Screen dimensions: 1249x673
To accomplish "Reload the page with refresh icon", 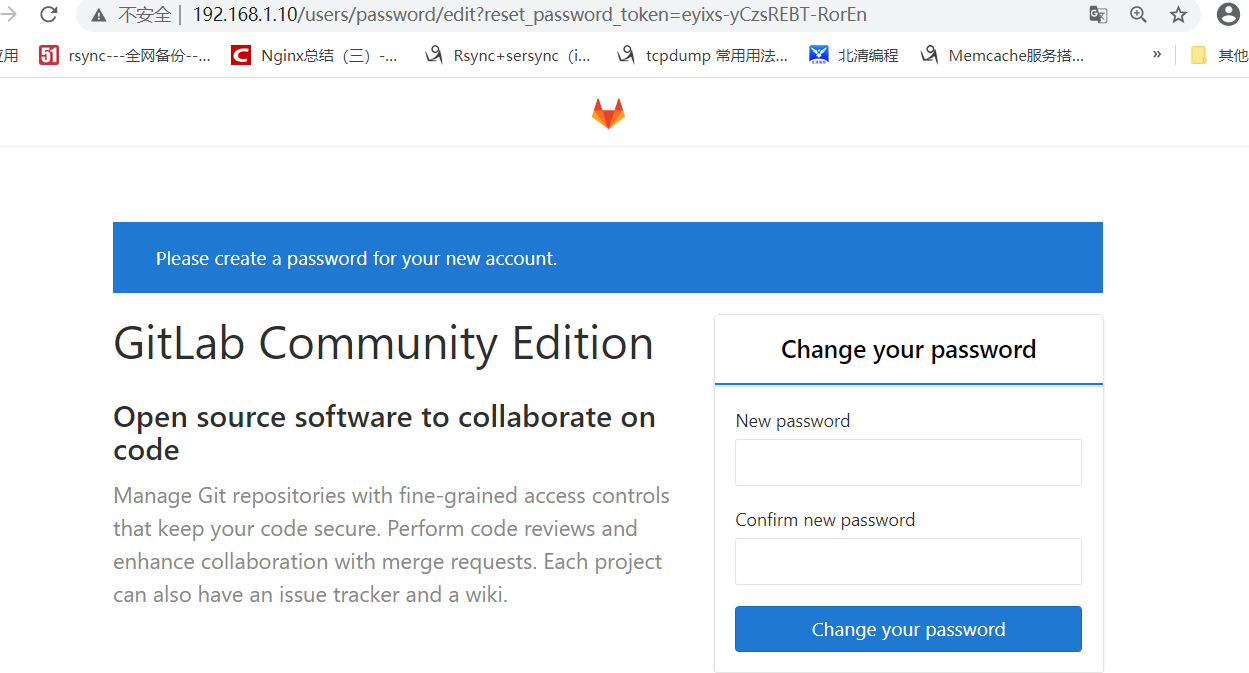I will click(x=48, y=15).
